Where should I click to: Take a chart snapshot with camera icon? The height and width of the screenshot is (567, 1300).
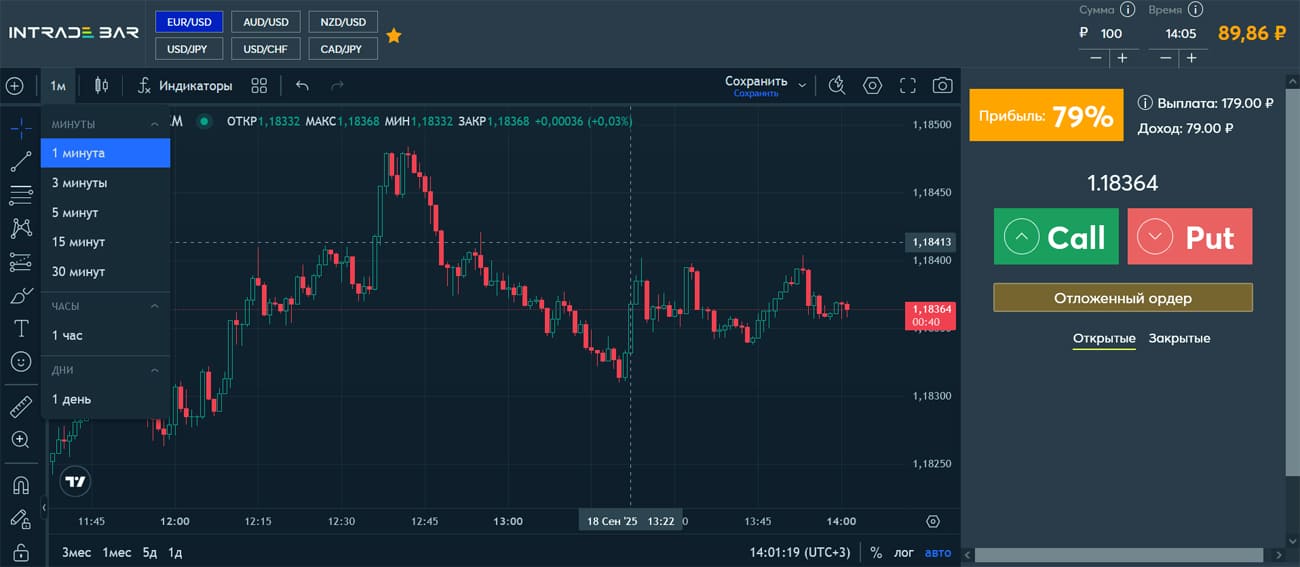[x=942, y=86]
